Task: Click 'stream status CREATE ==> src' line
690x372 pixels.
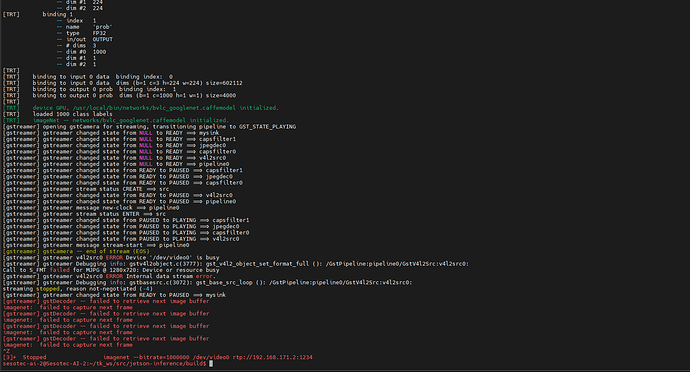Action: click(x=86, y=189)
